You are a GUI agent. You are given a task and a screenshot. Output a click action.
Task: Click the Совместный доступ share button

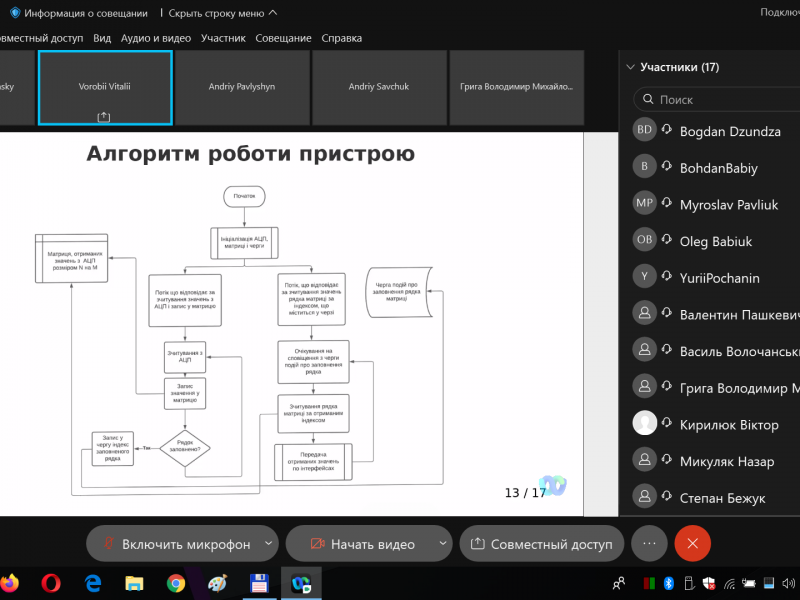pos(541,544)
